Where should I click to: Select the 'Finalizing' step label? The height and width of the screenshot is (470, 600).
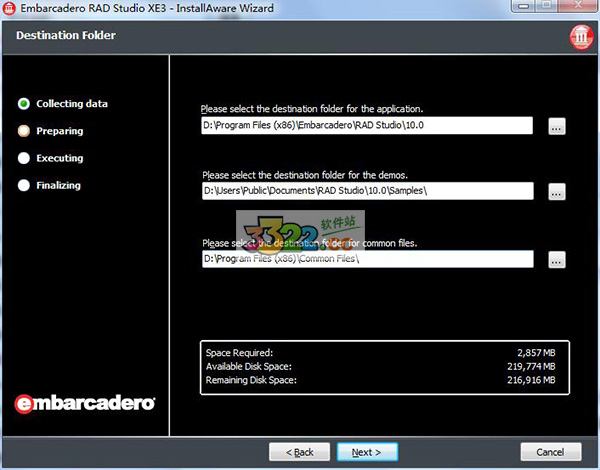(59, 185)
